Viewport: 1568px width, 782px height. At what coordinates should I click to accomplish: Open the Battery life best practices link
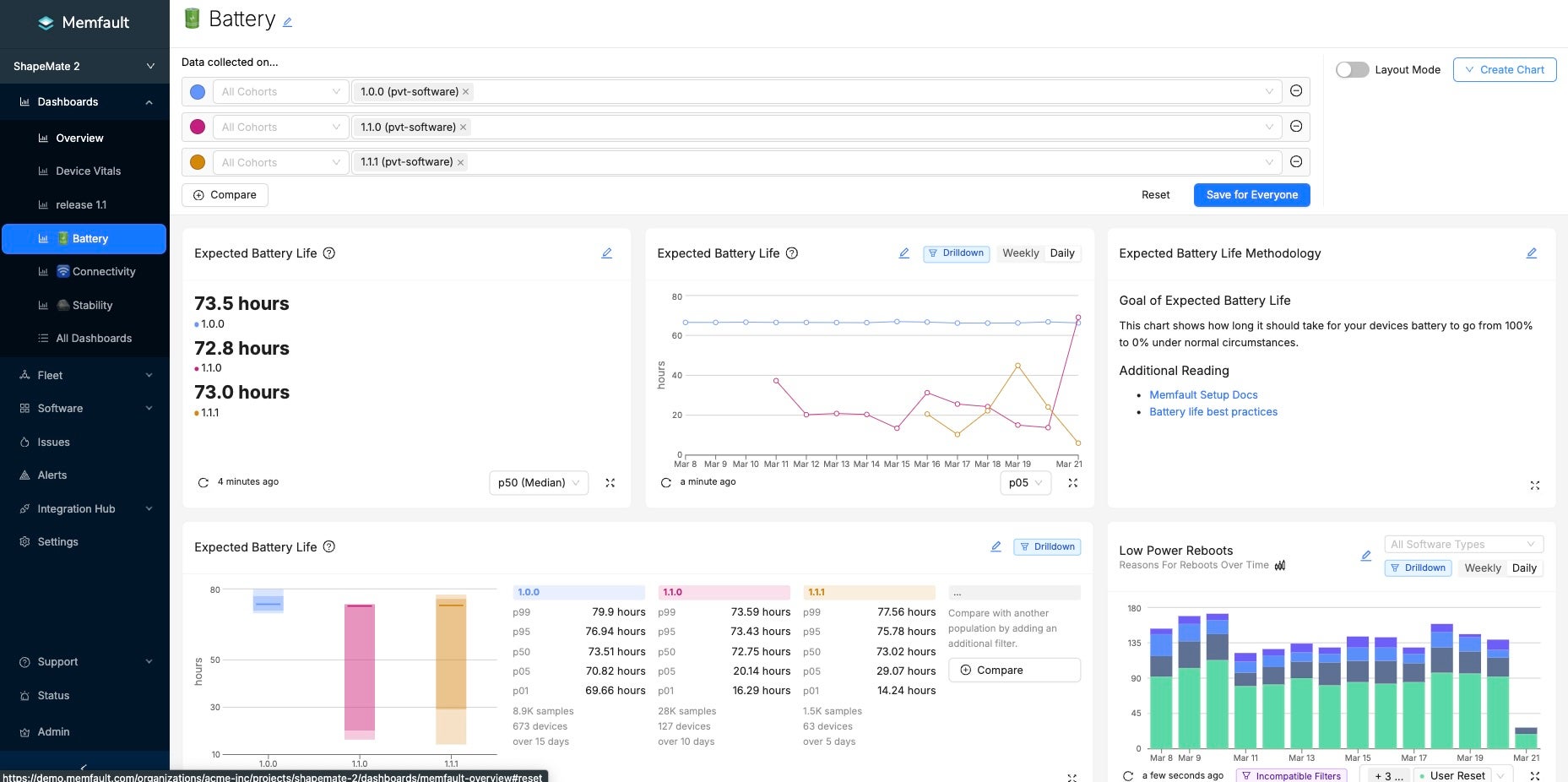coord(1213,412)
